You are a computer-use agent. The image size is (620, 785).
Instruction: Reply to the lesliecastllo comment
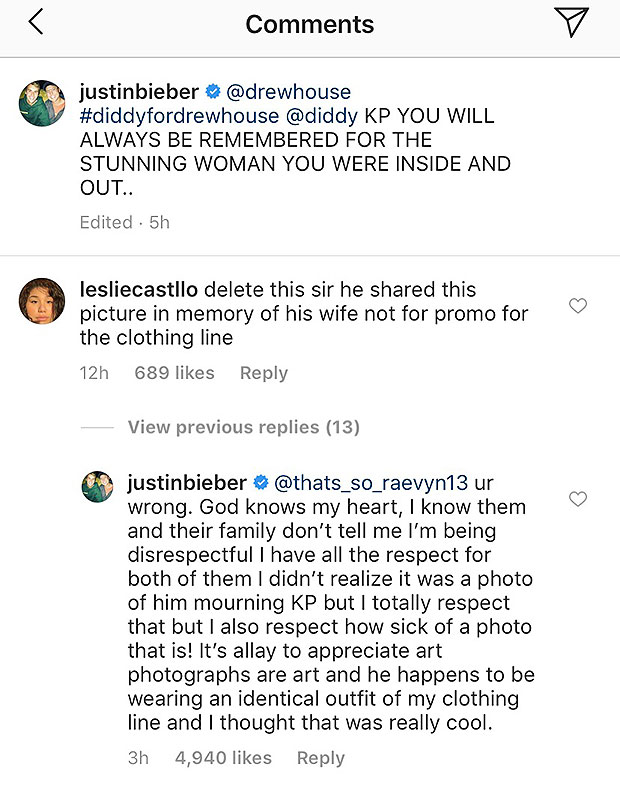click(x=264, y=373)
